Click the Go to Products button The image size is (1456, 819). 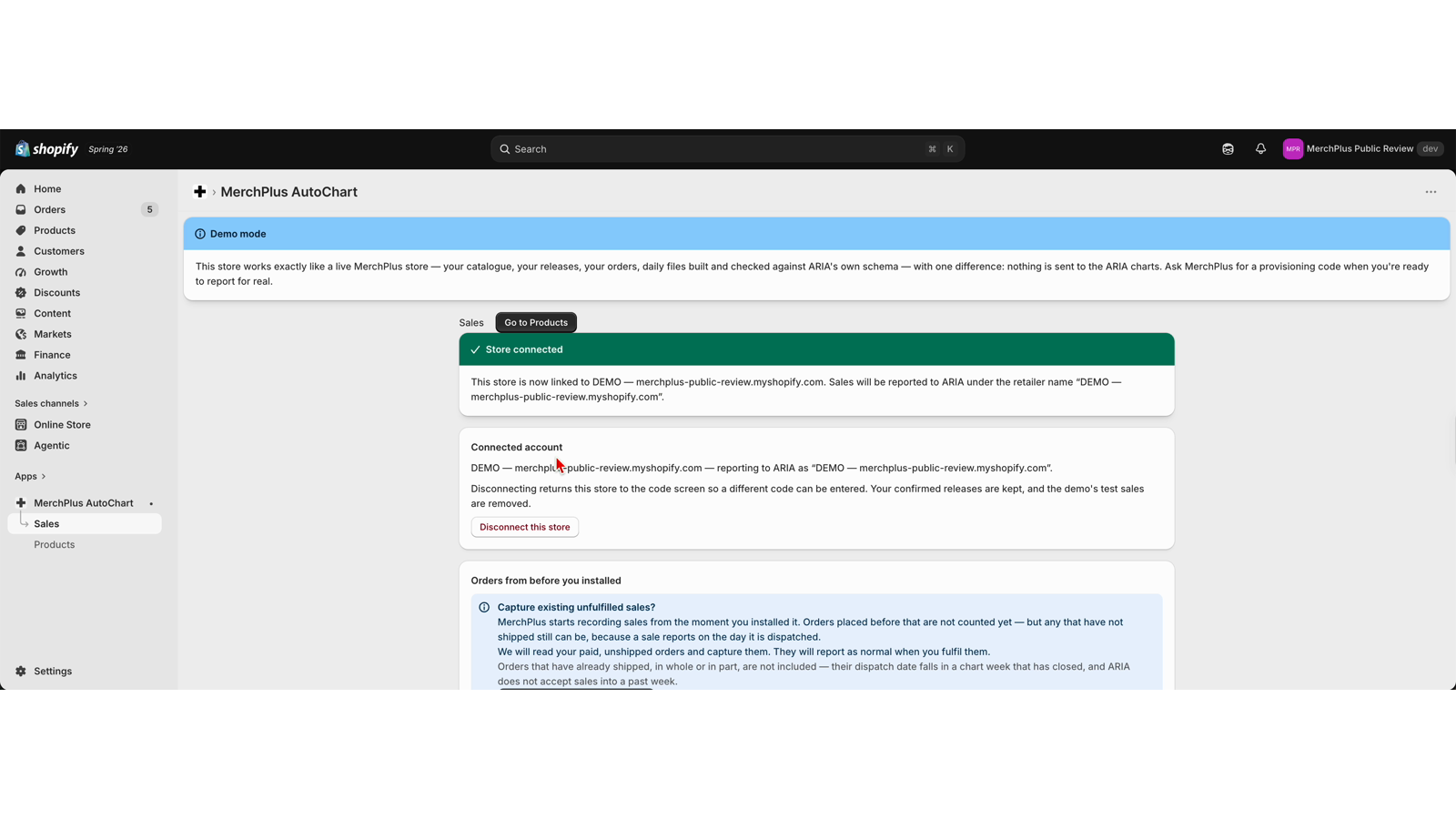coord(536,323)
